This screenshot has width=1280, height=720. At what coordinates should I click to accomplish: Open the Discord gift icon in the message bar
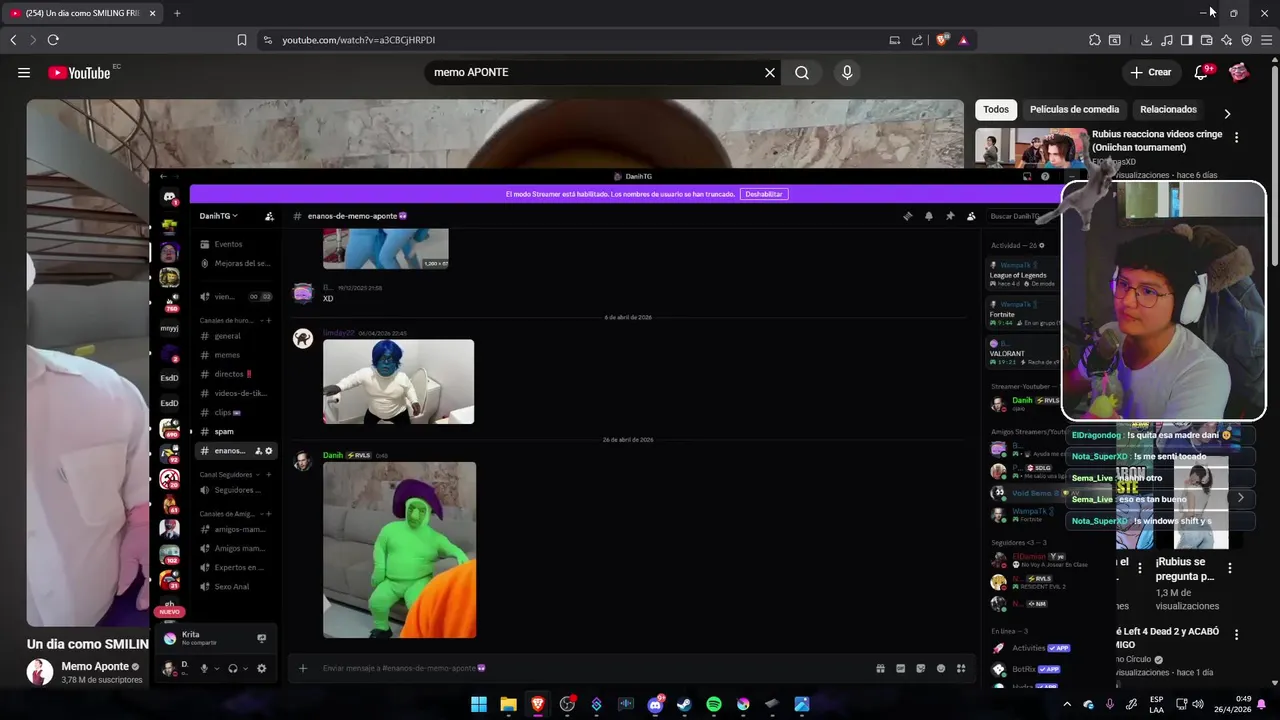pos(880,669)
